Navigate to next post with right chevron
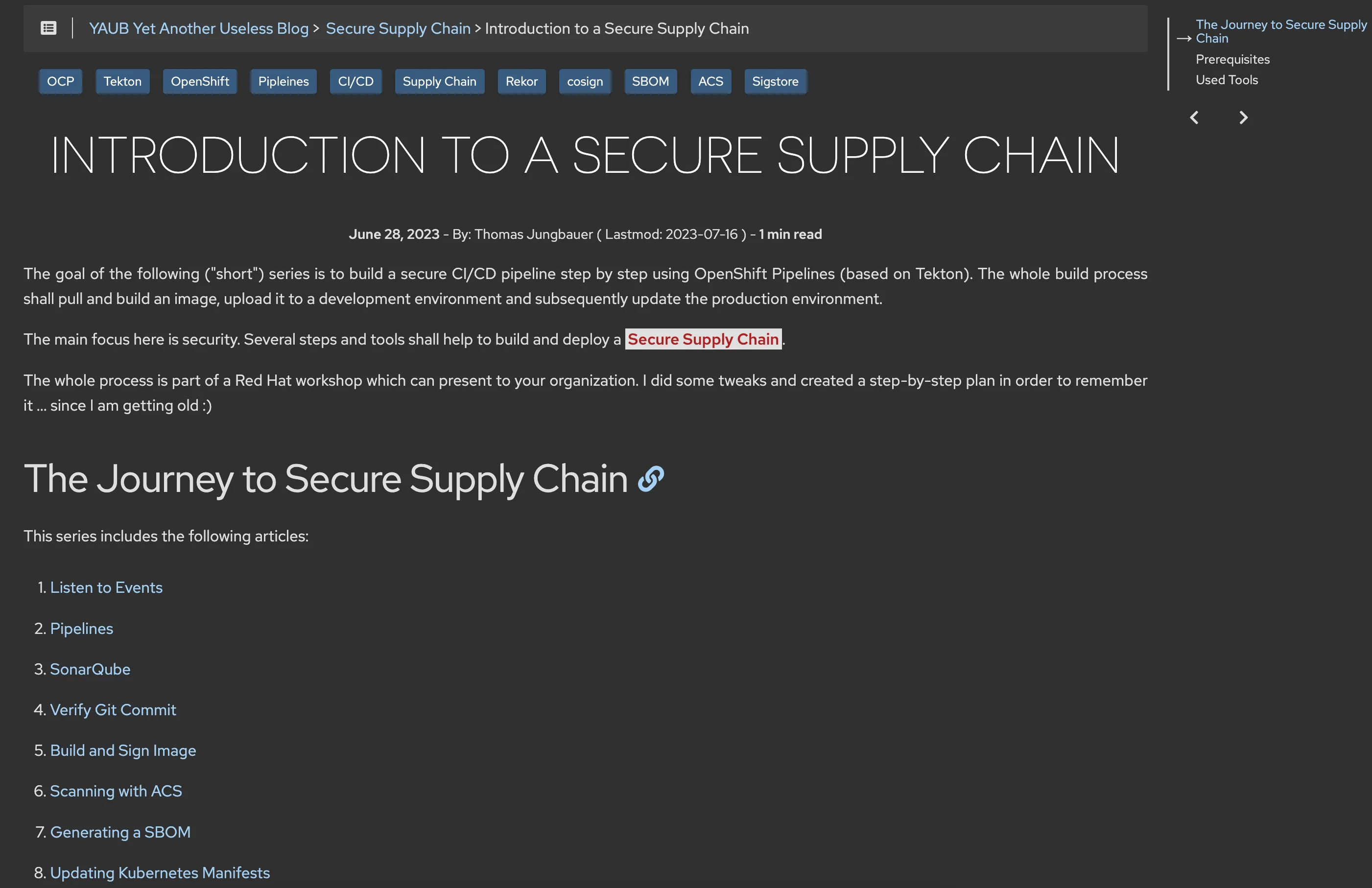 [x=1243, y=117]
